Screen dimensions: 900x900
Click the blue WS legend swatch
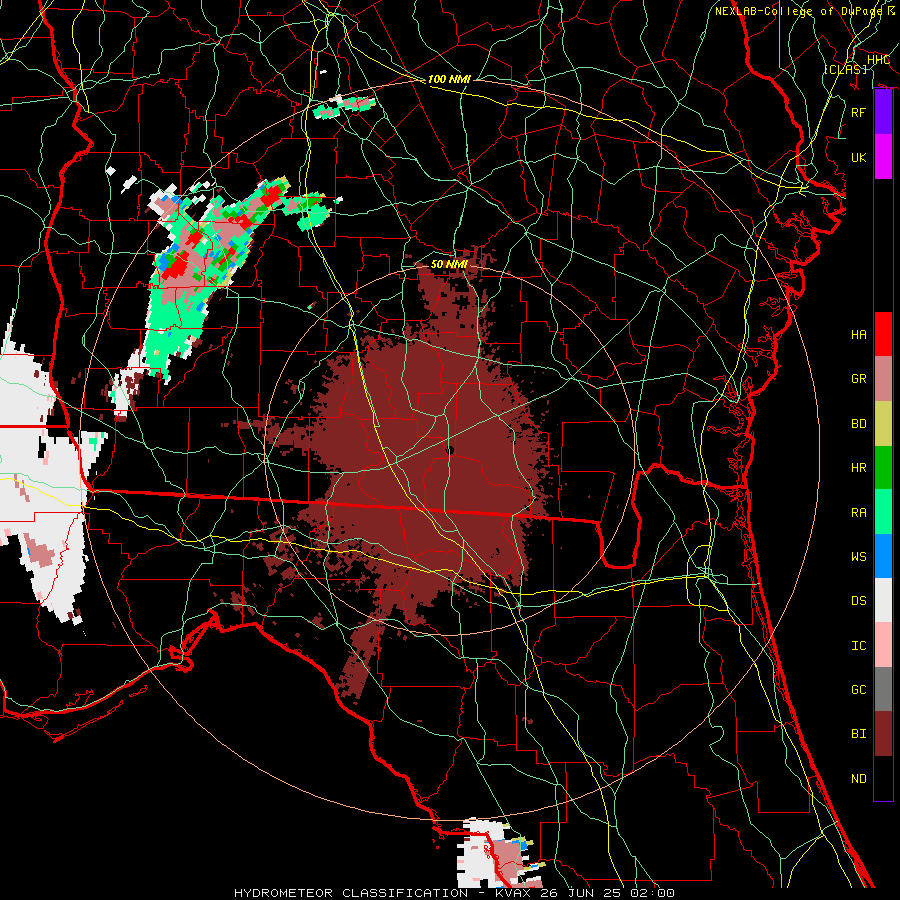click(x=883, y=556)
